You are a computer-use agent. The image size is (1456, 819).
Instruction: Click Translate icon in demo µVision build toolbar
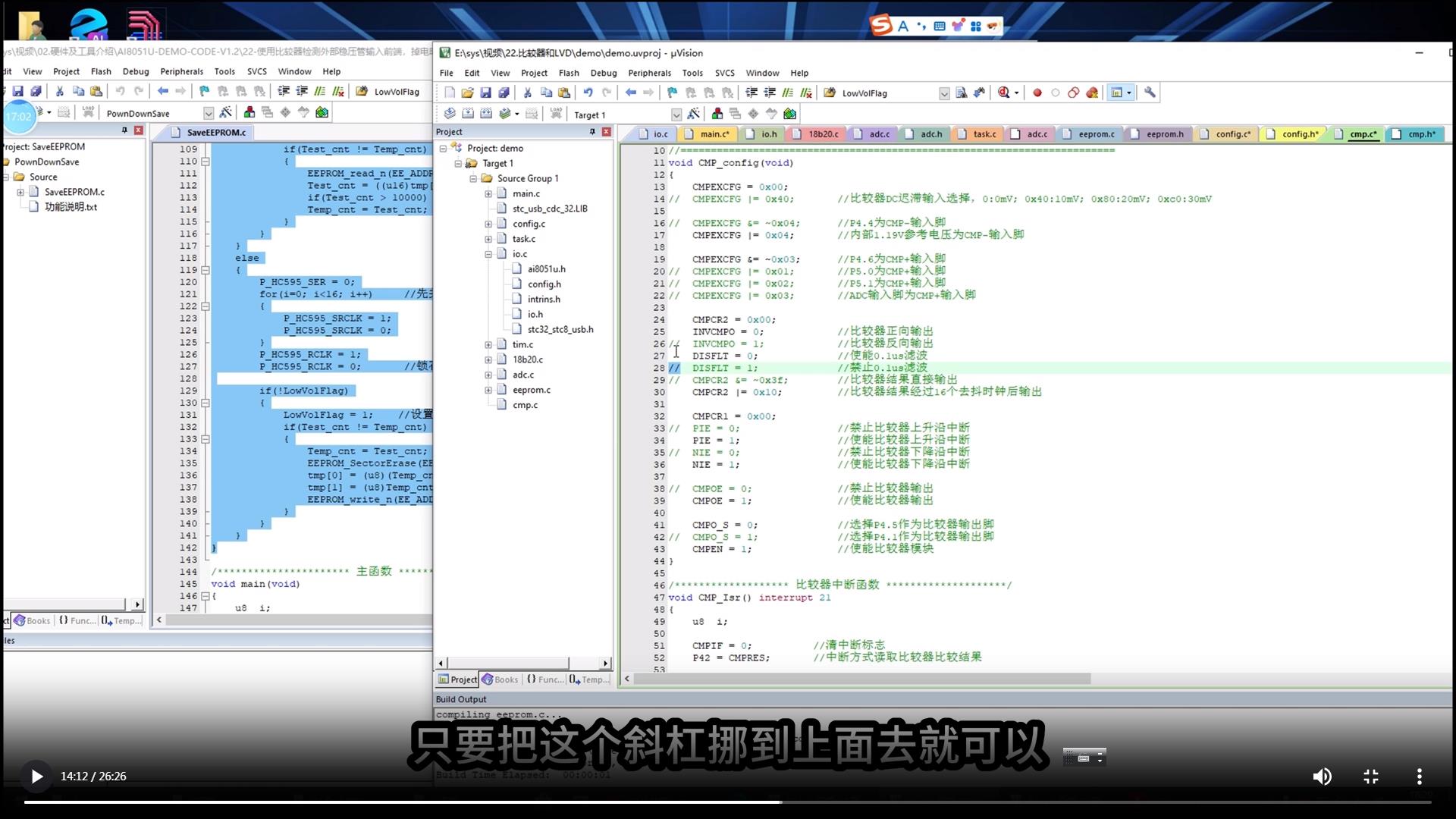[450, 114]
